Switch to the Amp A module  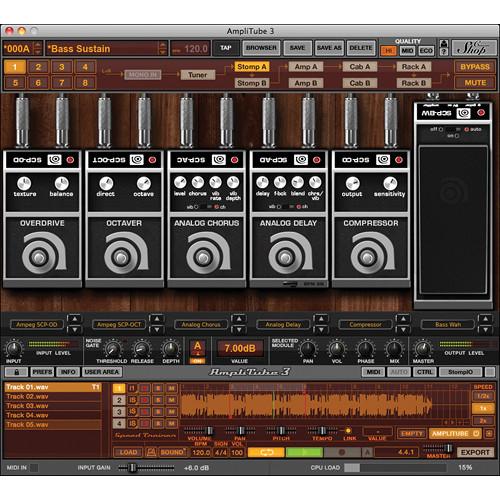pyautogui.click(x=306, y=67)
